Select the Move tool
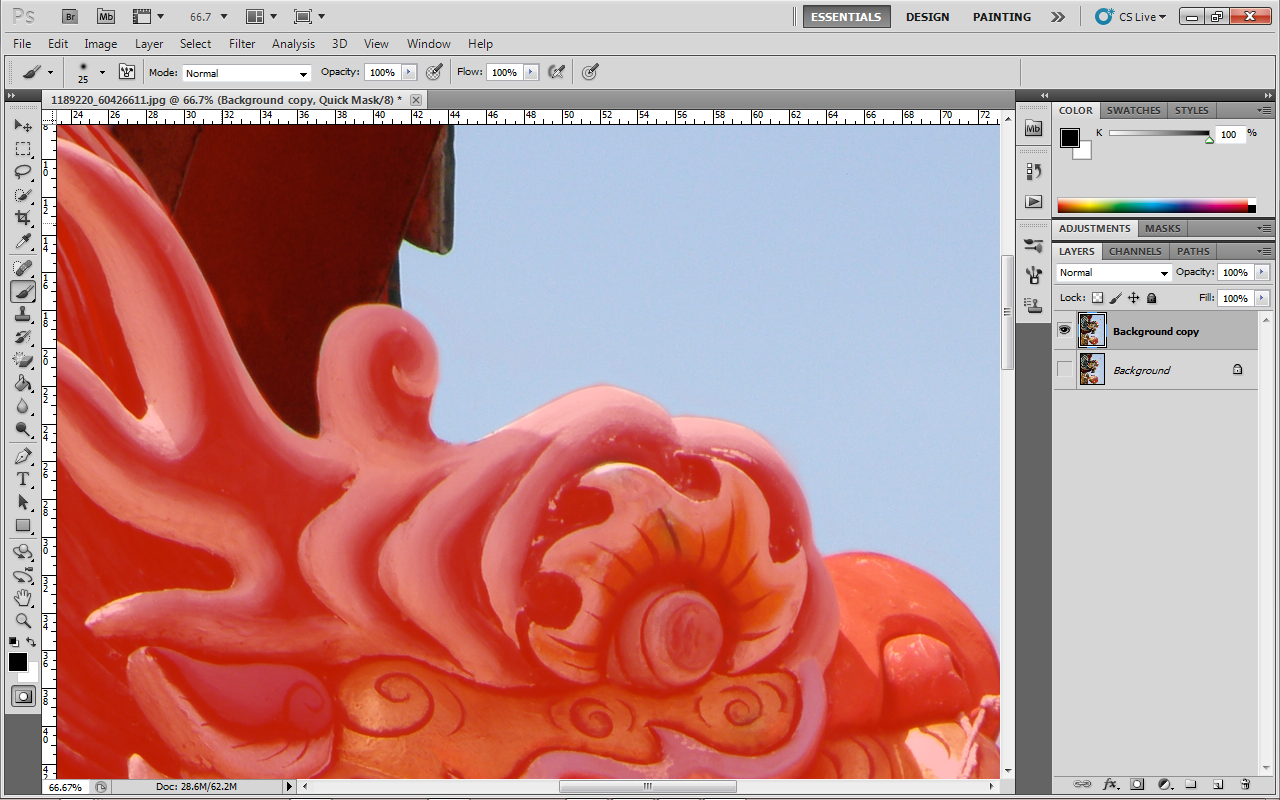 pos(23,125)
